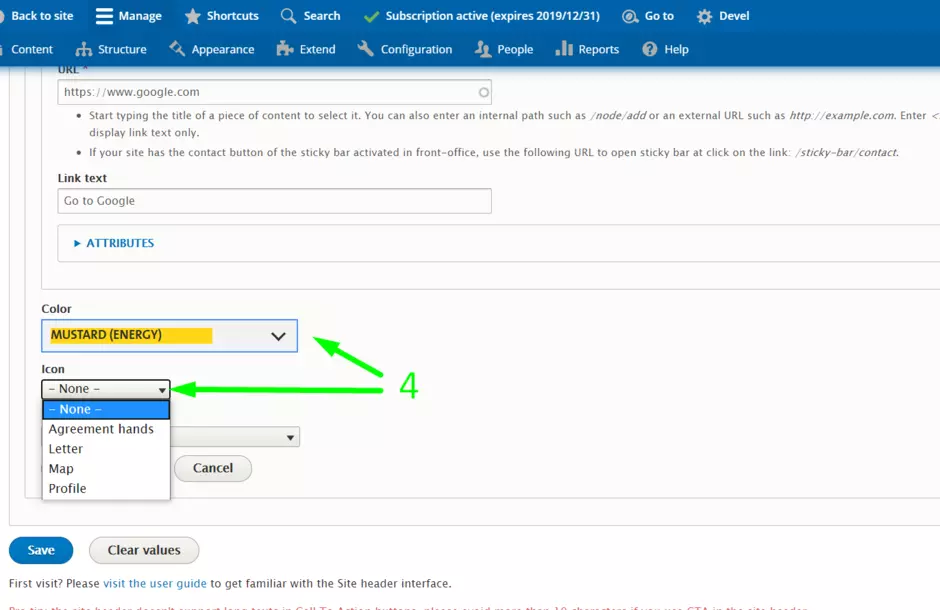Click the Search magnifier icon

(289, 16)
